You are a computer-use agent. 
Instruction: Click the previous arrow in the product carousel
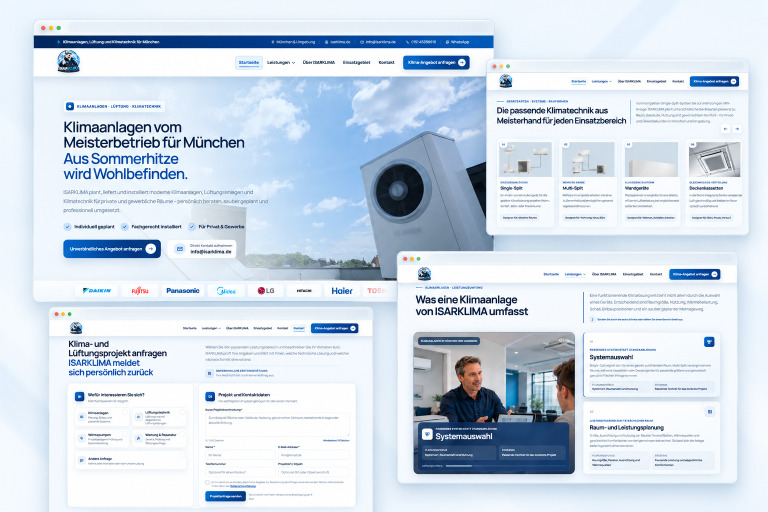click(x=725, y=129)
